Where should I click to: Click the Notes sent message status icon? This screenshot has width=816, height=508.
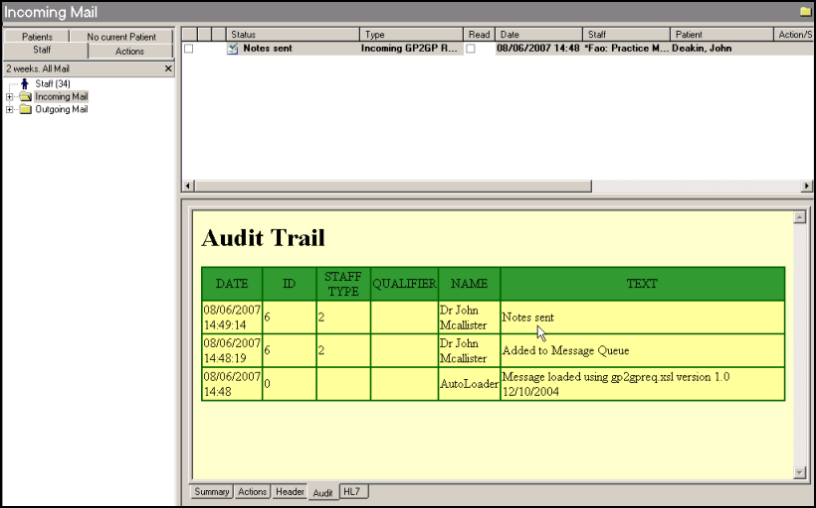[x=232, y=48]
